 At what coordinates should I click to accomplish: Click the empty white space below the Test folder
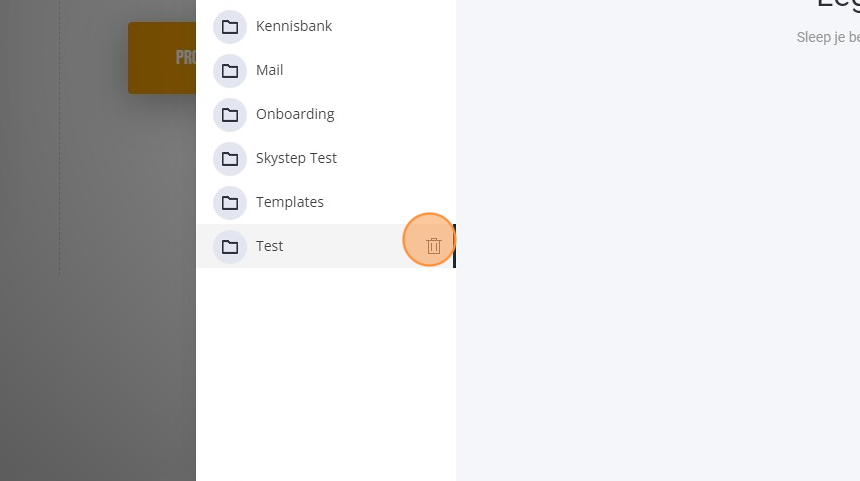pyautogui.click(x=326, y=373)
